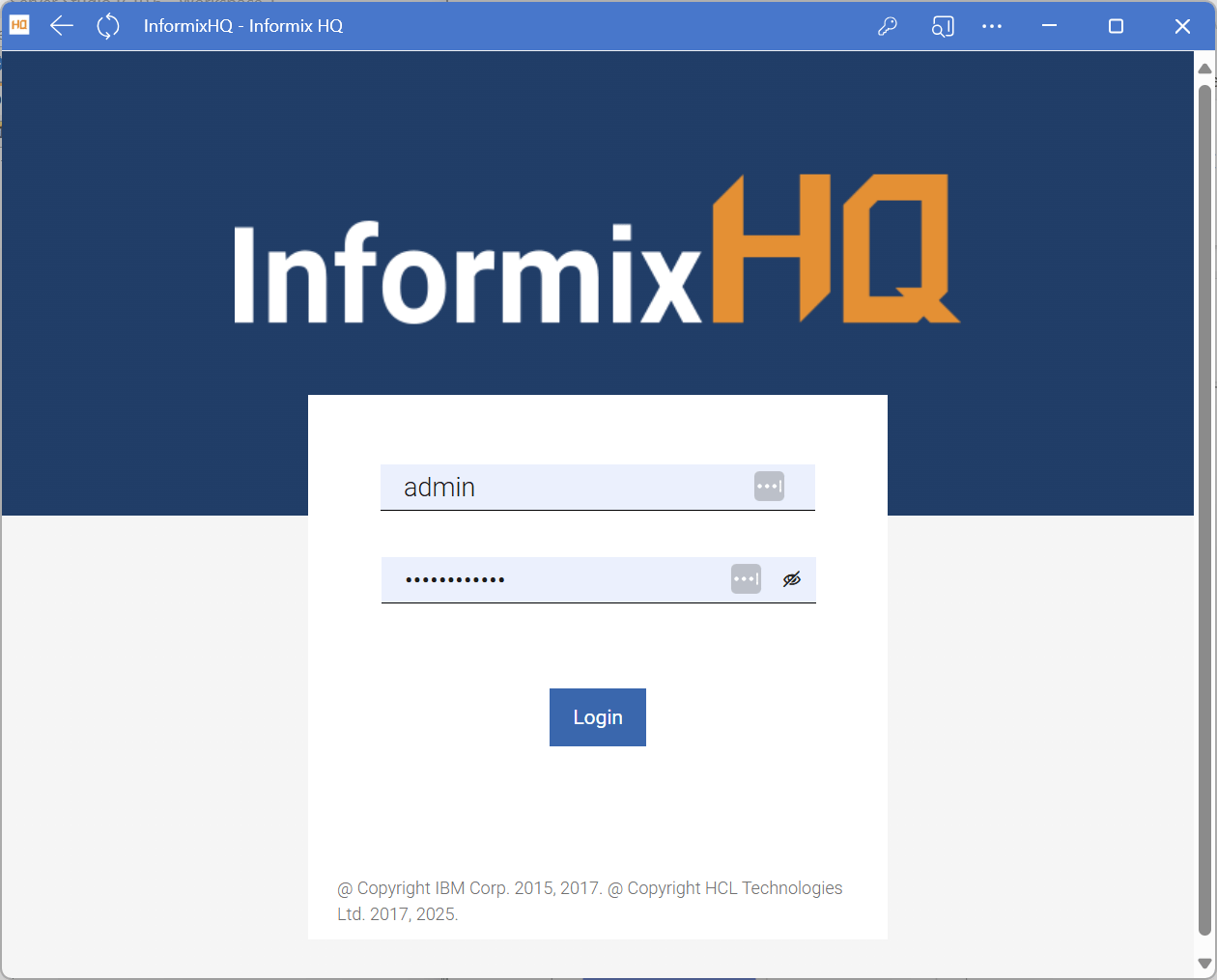Click the autofill icon in the username field
Screen dimensions: 1217x980
(x=769, y=487)
